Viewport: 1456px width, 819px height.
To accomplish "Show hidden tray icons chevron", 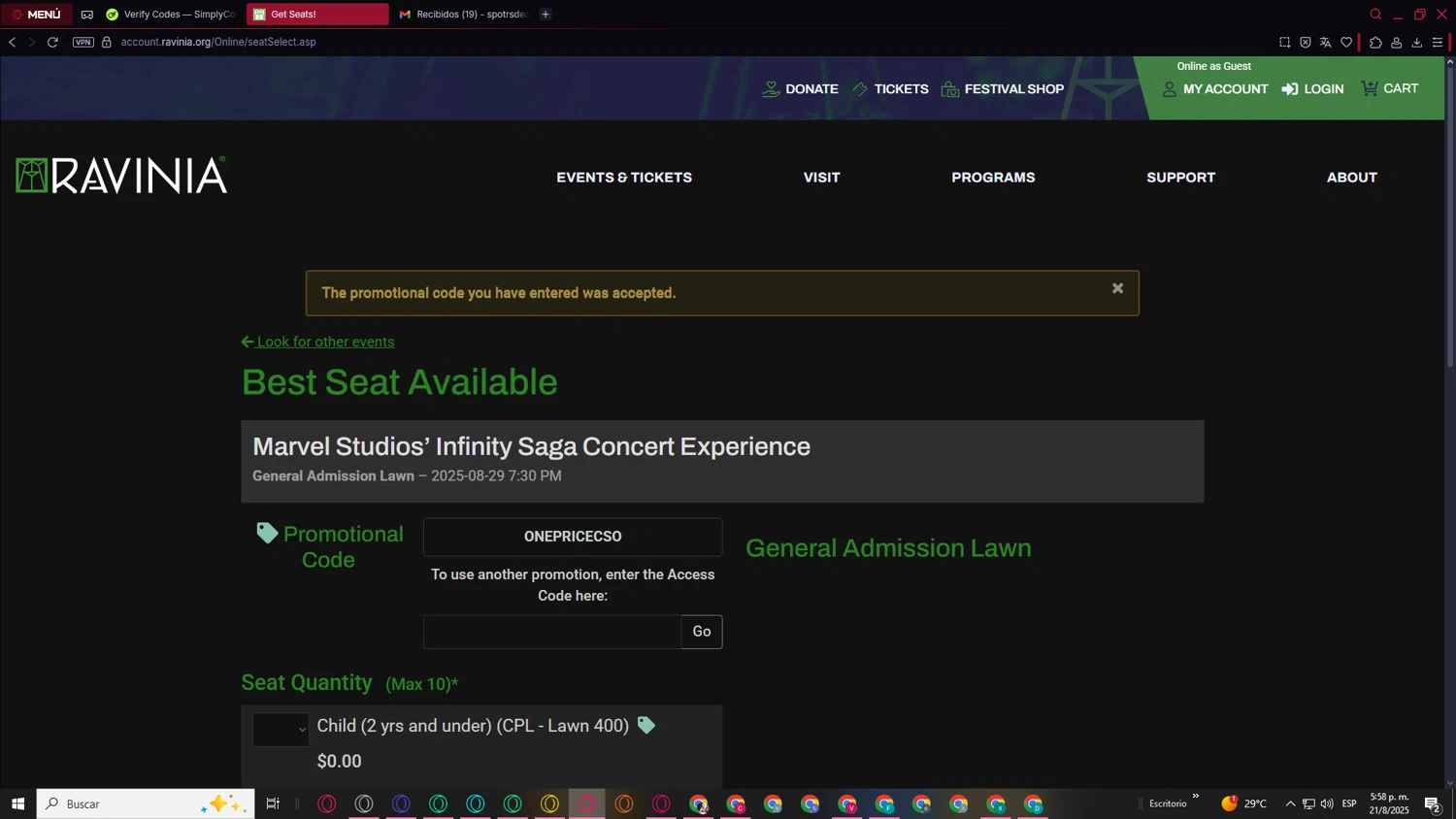I will pyautogui.click(x=1290, y=803).
